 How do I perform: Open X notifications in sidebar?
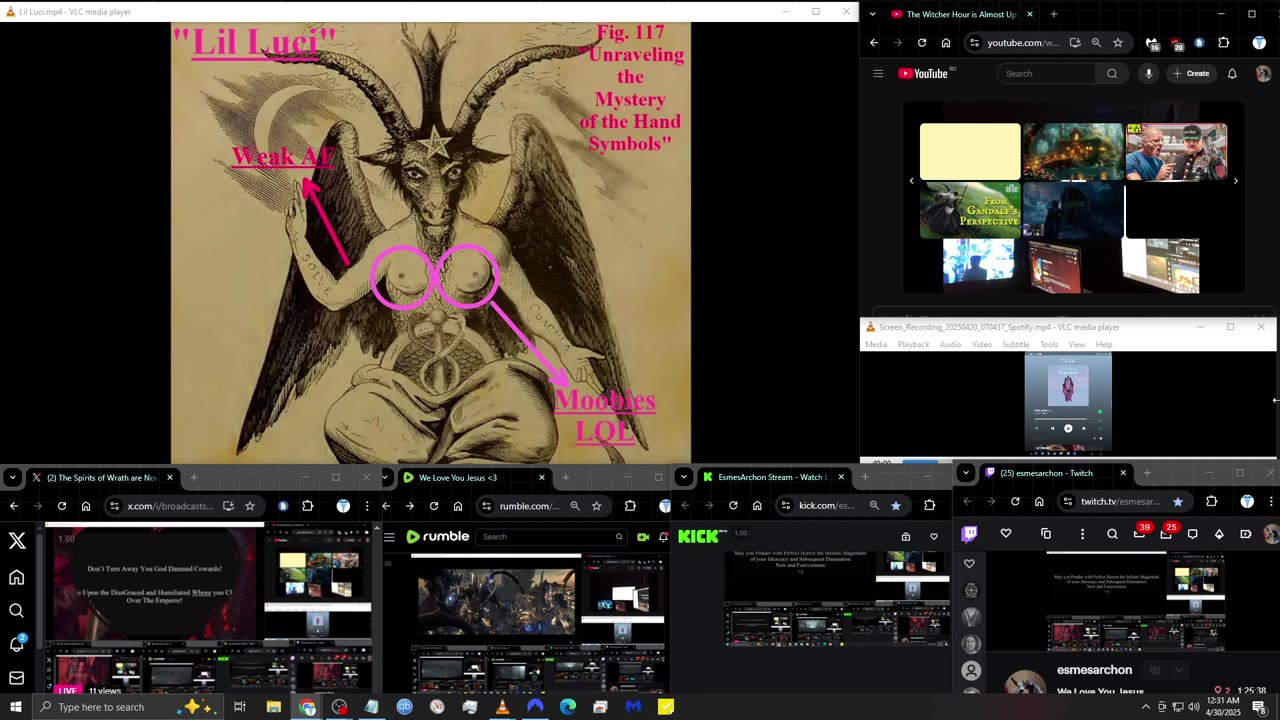[x=17, y=644]
